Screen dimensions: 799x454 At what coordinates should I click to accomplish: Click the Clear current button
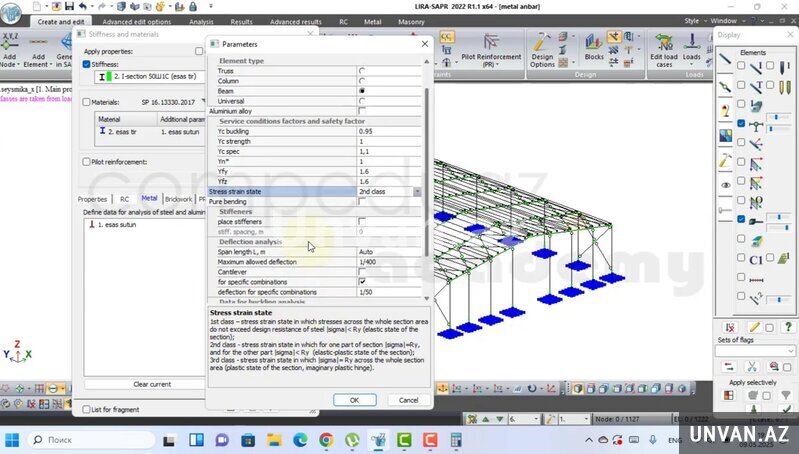pos(152,384)
